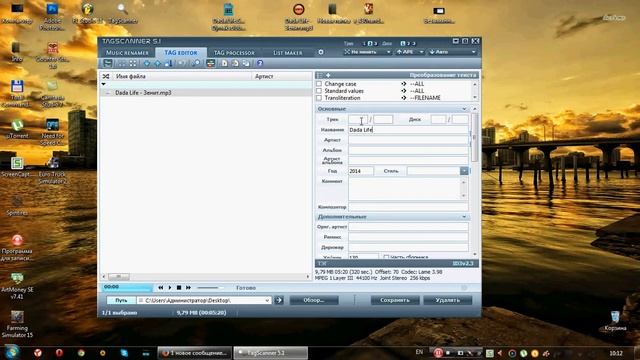Switch to List Maker tab

288,53
